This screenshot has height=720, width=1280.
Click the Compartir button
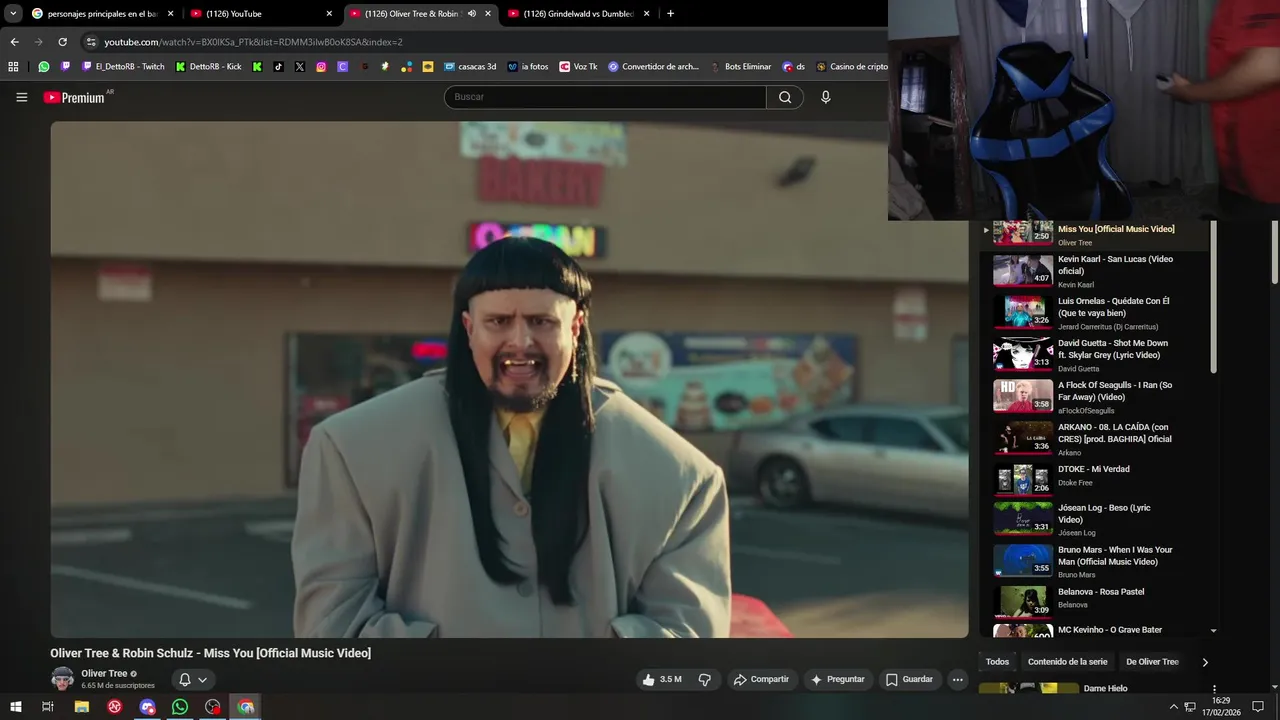click(x=761, y=679)
